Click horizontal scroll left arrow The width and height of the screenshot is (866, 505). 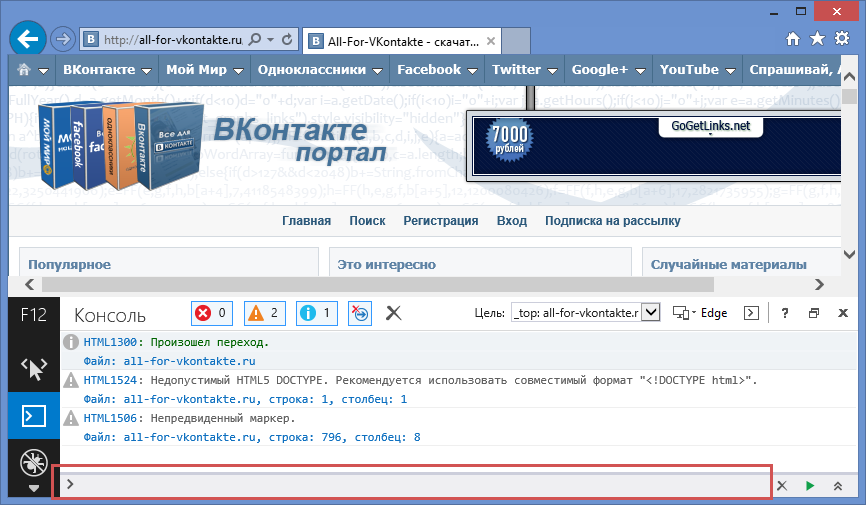tap(30, 285)
